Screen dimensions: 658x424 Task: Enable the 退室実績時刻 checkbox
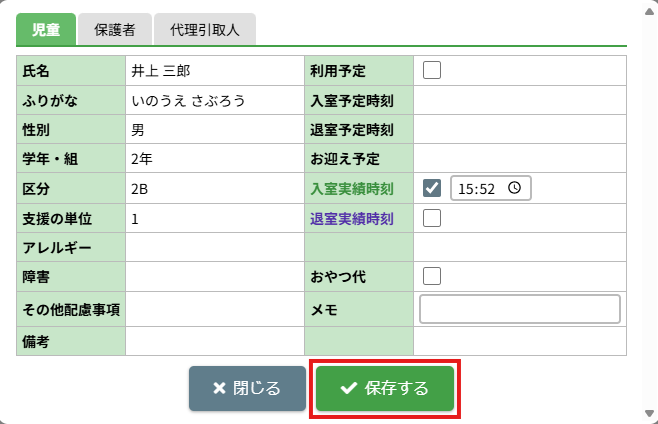[x=432, y=217]
